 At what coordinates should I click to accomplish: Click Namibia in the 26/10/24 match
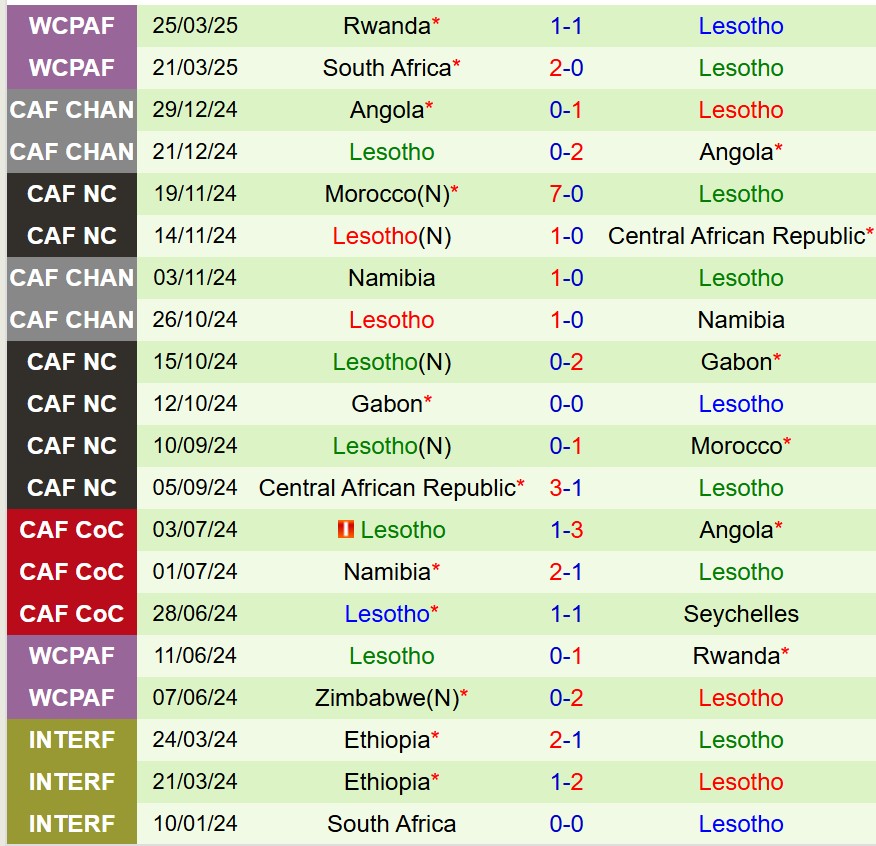point(741,320)
